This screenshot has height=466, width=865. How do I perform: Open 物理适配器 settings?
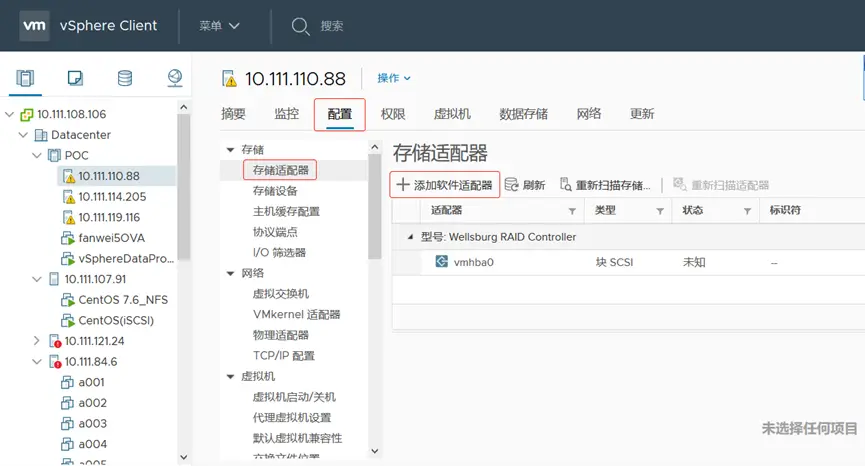pos(280,335)
